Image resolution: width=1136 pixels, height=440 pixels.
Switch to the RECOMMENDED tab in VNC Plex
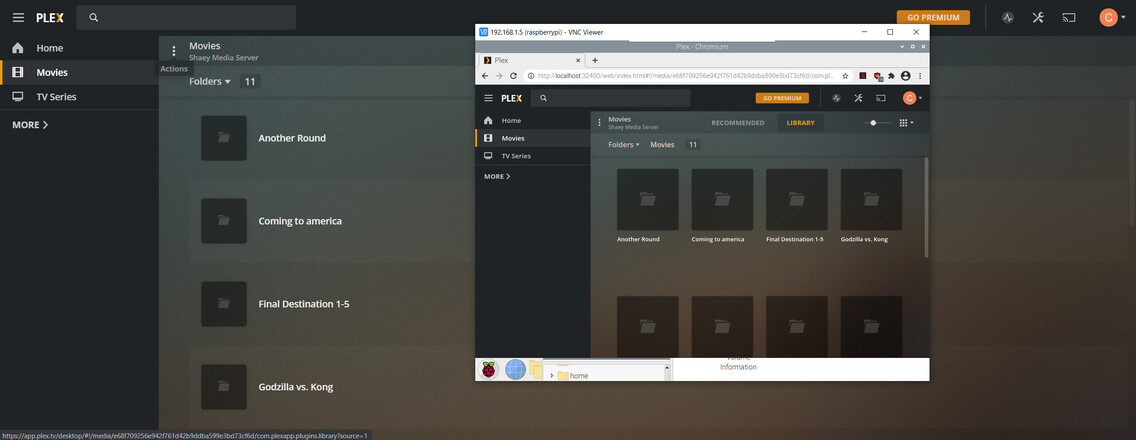(738, 123)
